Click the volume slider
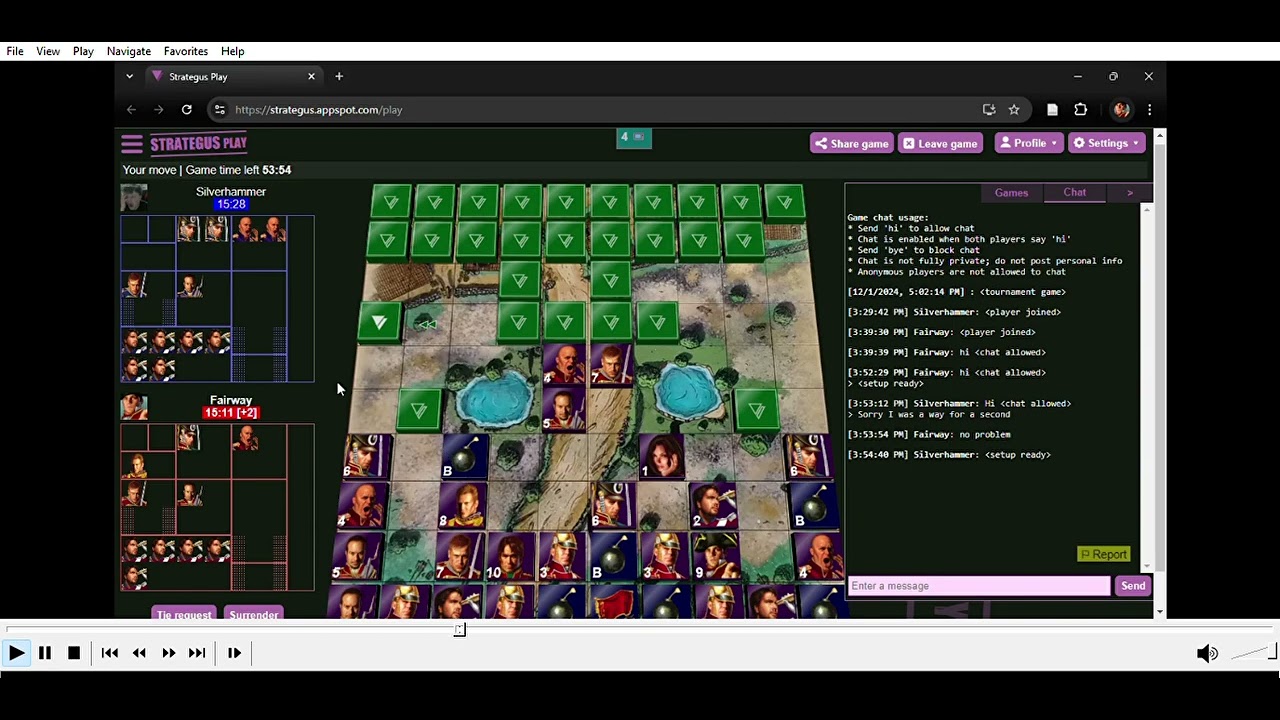1280x720 pixels. coord(1253,653)
